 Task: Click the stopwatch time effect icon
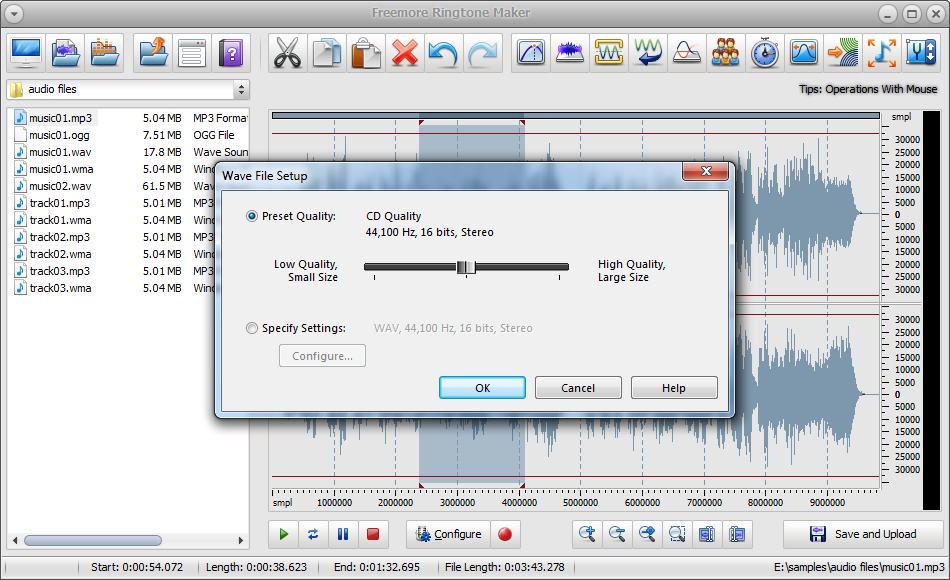tap(765, 53)
